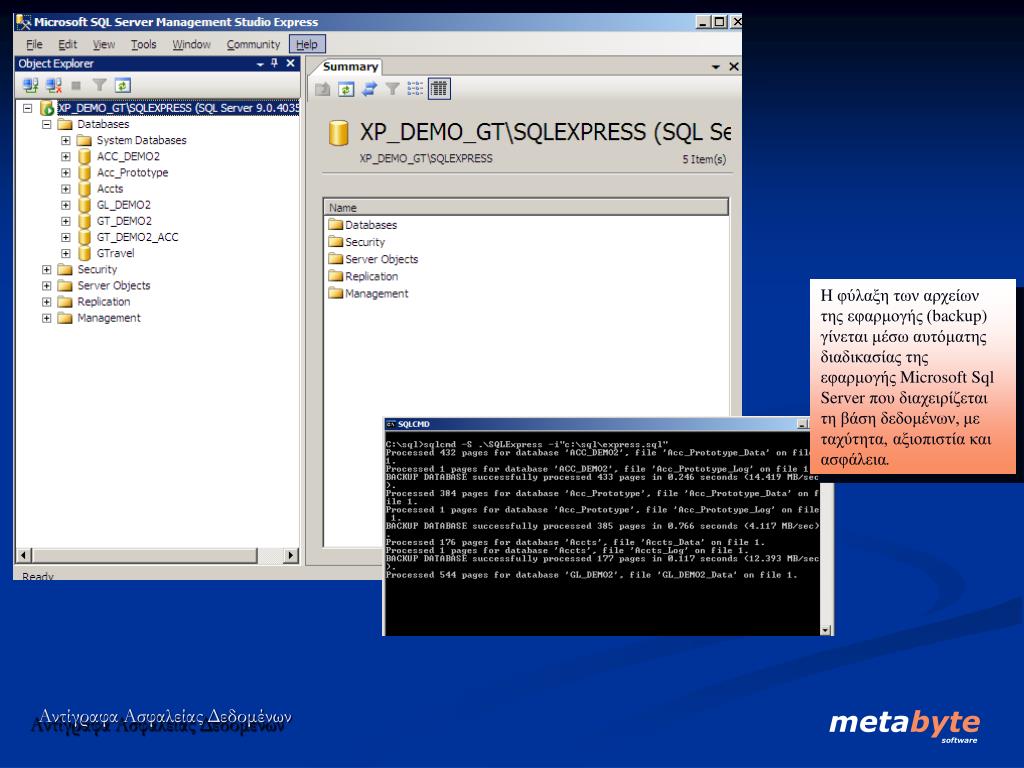This screenshot has width=1024, height=768.
Task: Click the Refresh icon in Object Explorer toolbar
Action: [123, 85]
